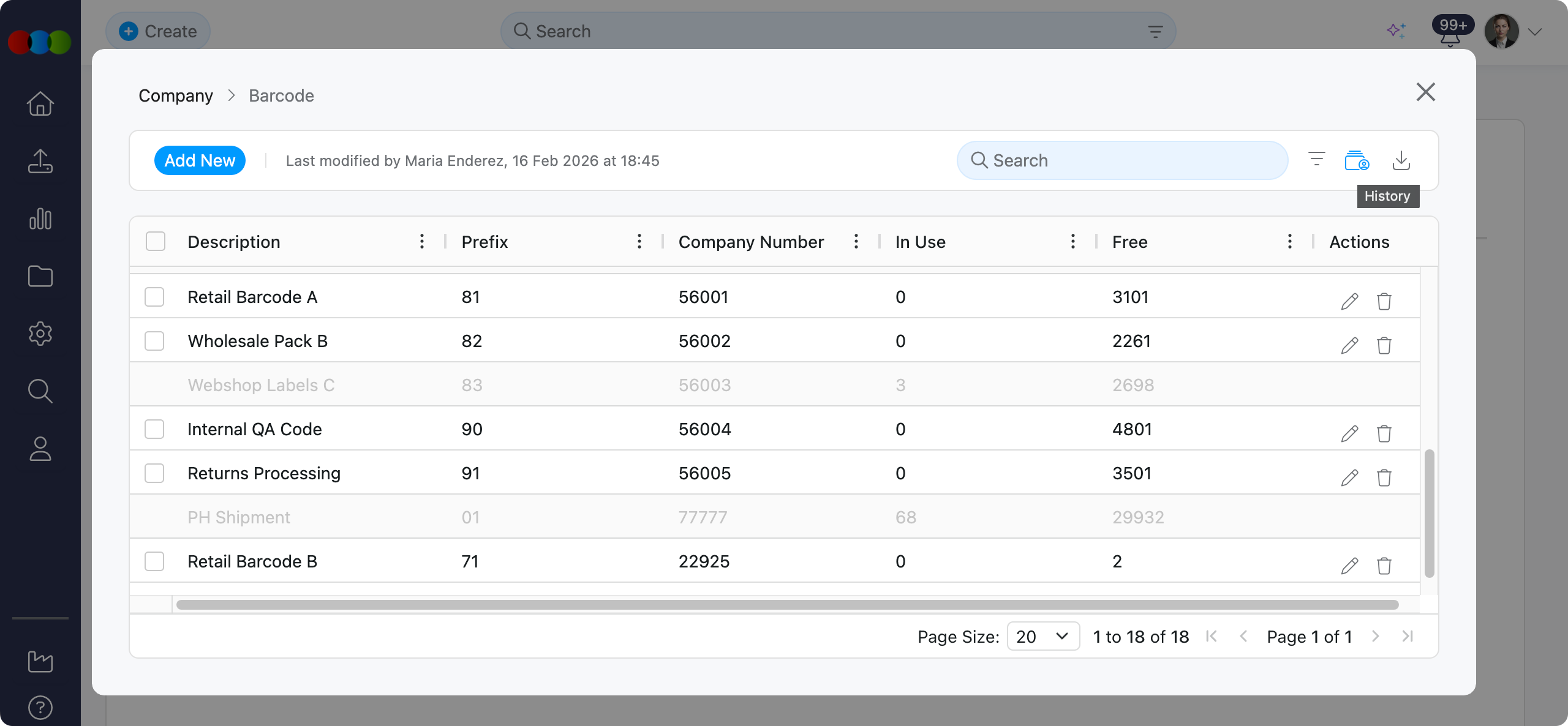Click the Add New button

pos(200,160)
